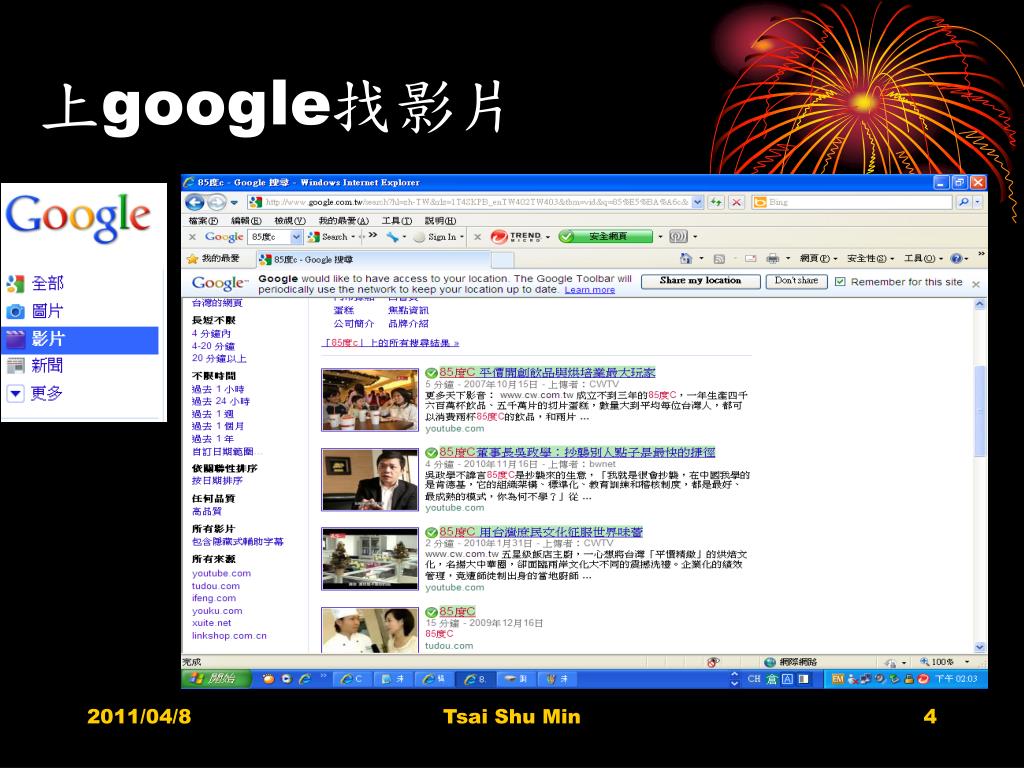Open the video thumbnail of 85度C董事長吳政學 result

pyautogui.click(x=370, y=479)
